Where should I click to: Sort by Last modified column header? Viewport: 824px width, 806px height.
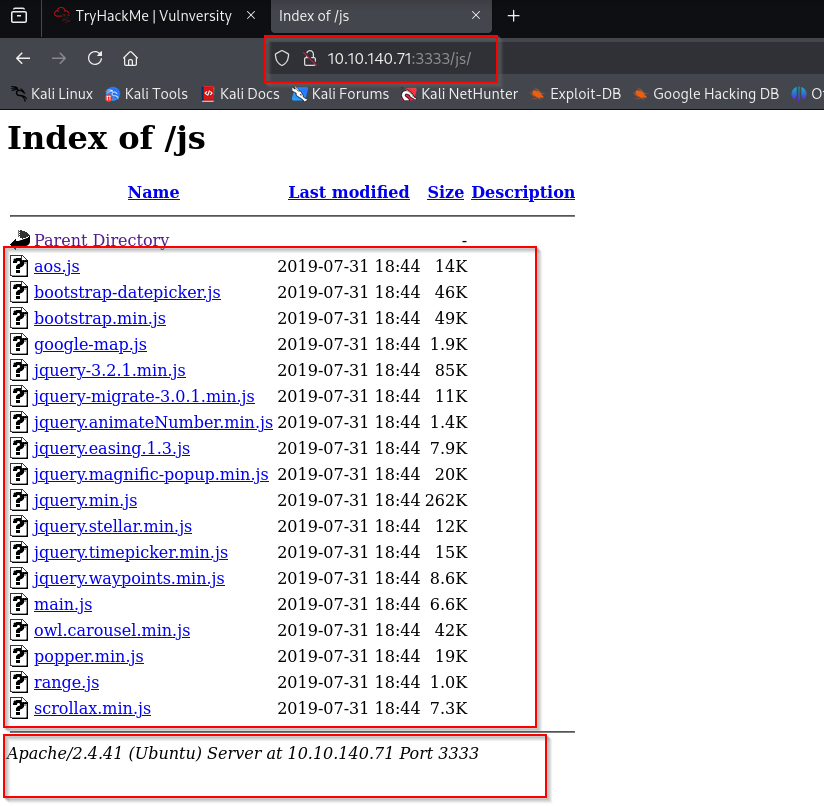[348, 192]
